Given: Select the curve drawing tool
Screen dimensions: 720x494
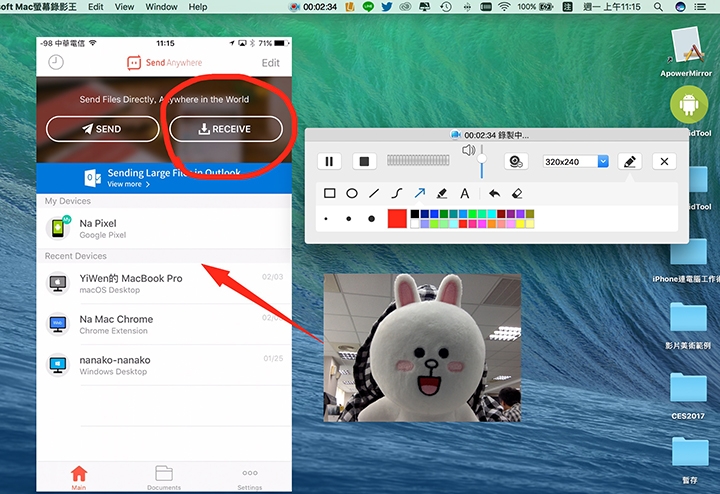Looking at the screenshot, I should pos(397,193).
